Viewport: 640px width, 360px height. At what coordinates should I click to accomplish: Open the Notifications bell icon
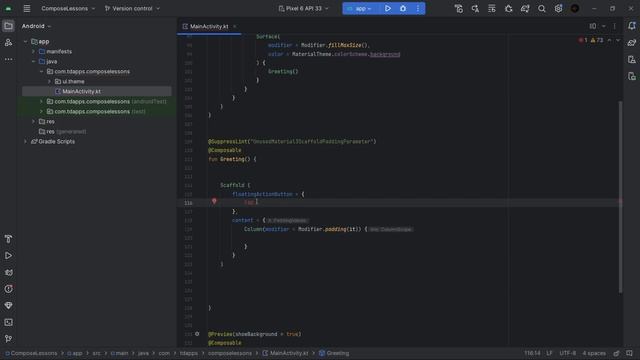pos(632,26)
